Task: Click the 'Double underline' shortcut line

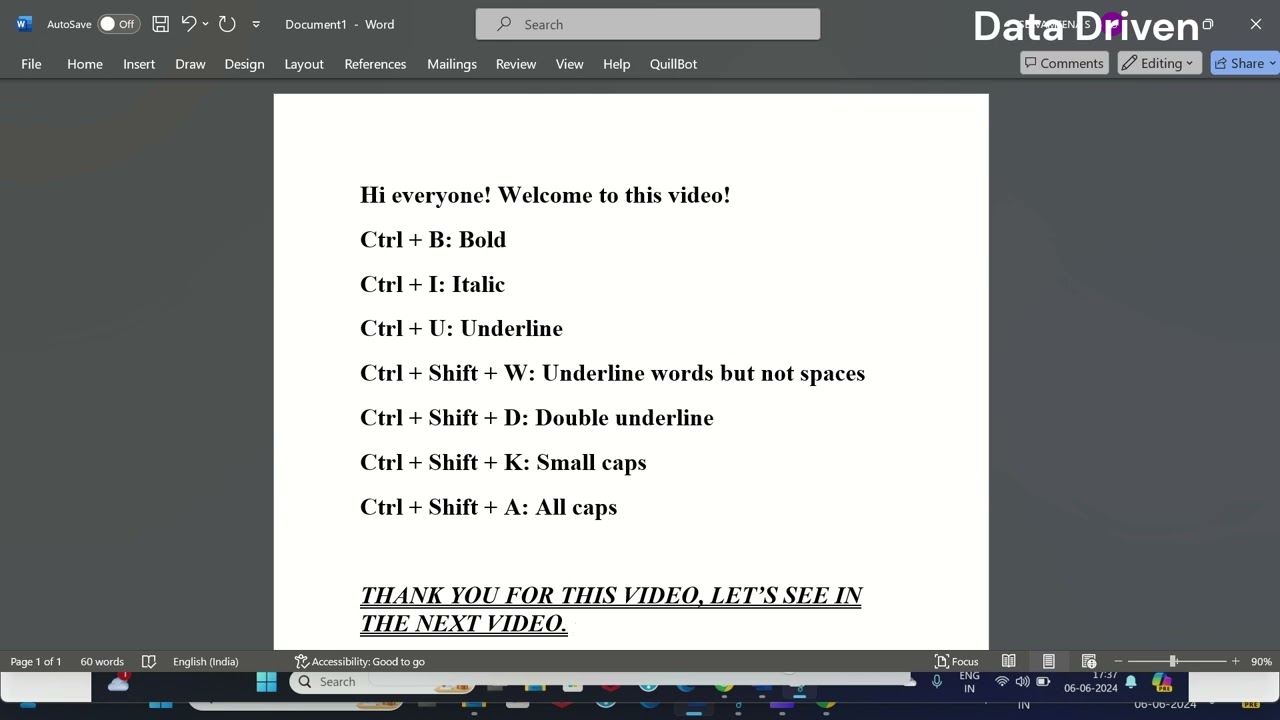Action: point(537,418)
